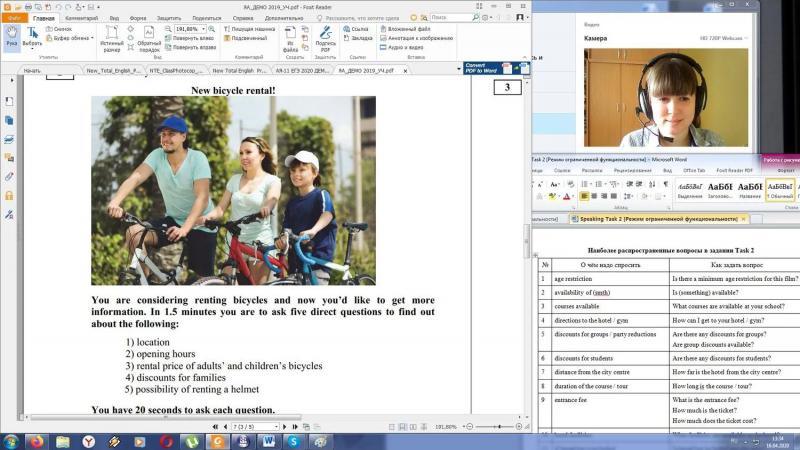
Task: Open the Комментарий ribbon tab
Action: pos(82,18)
